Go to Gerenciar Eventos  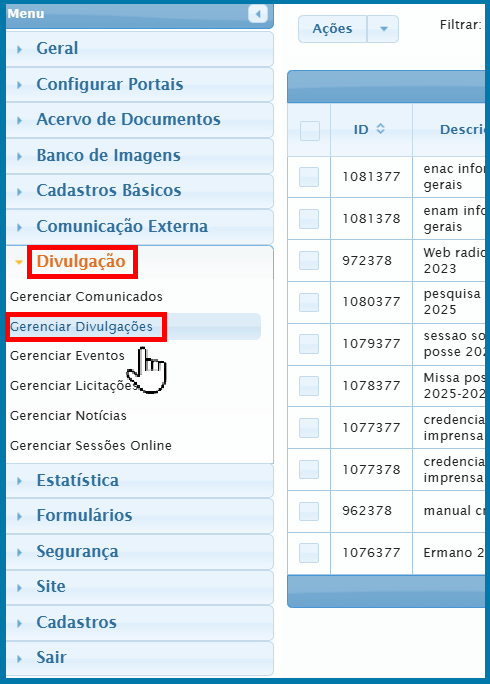click(x=67, y=356)
